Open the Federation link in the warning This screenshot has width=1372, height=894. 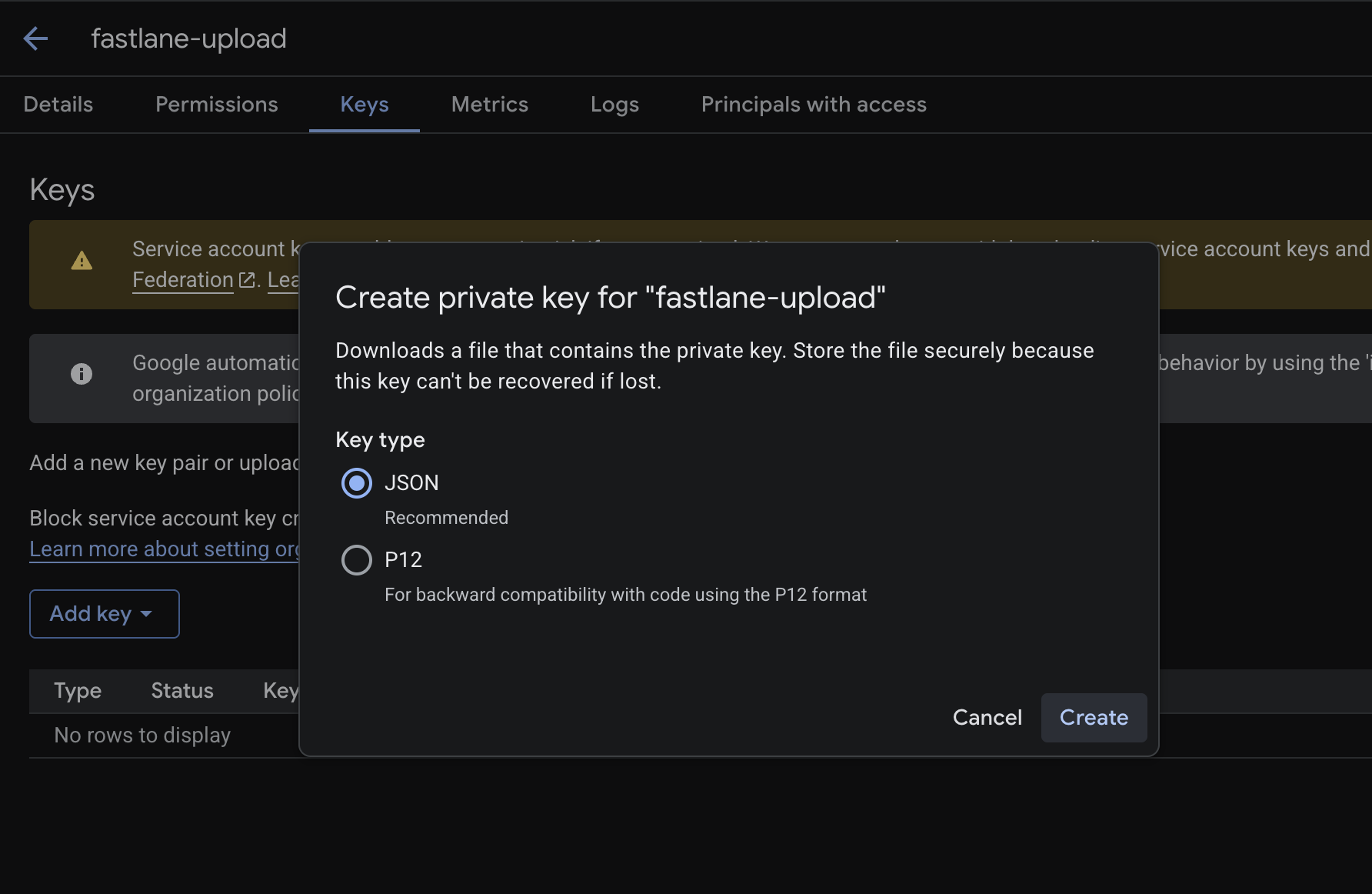(183, 280)
